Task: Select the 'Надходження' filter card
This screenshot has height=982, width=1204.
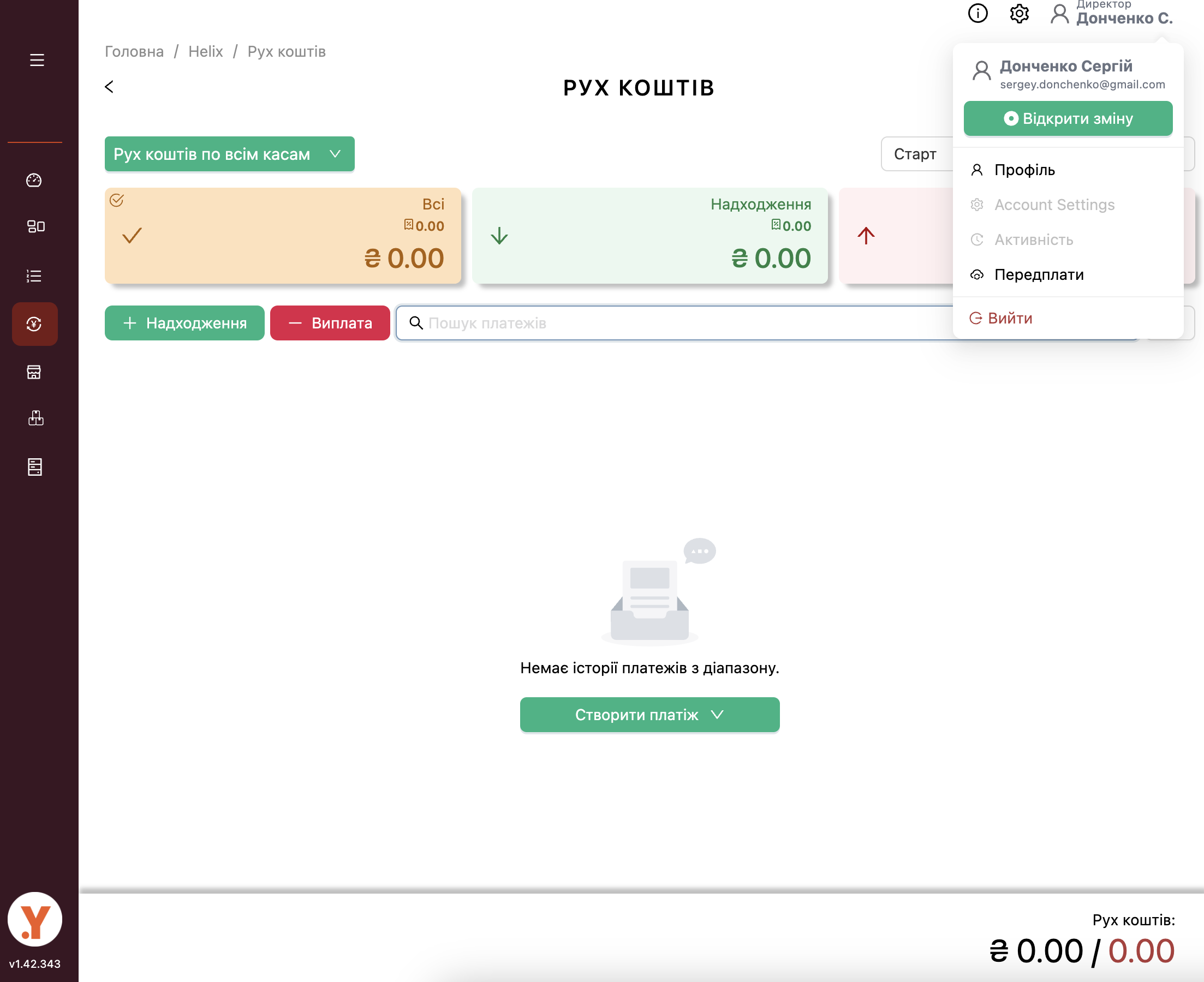Action: (649, 236)
